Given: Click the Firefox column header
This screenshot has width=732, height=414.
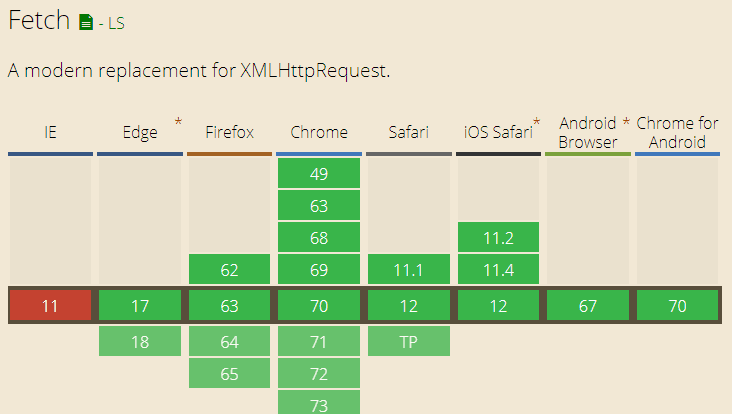Looking at the screenshot, I should (229, 132).
